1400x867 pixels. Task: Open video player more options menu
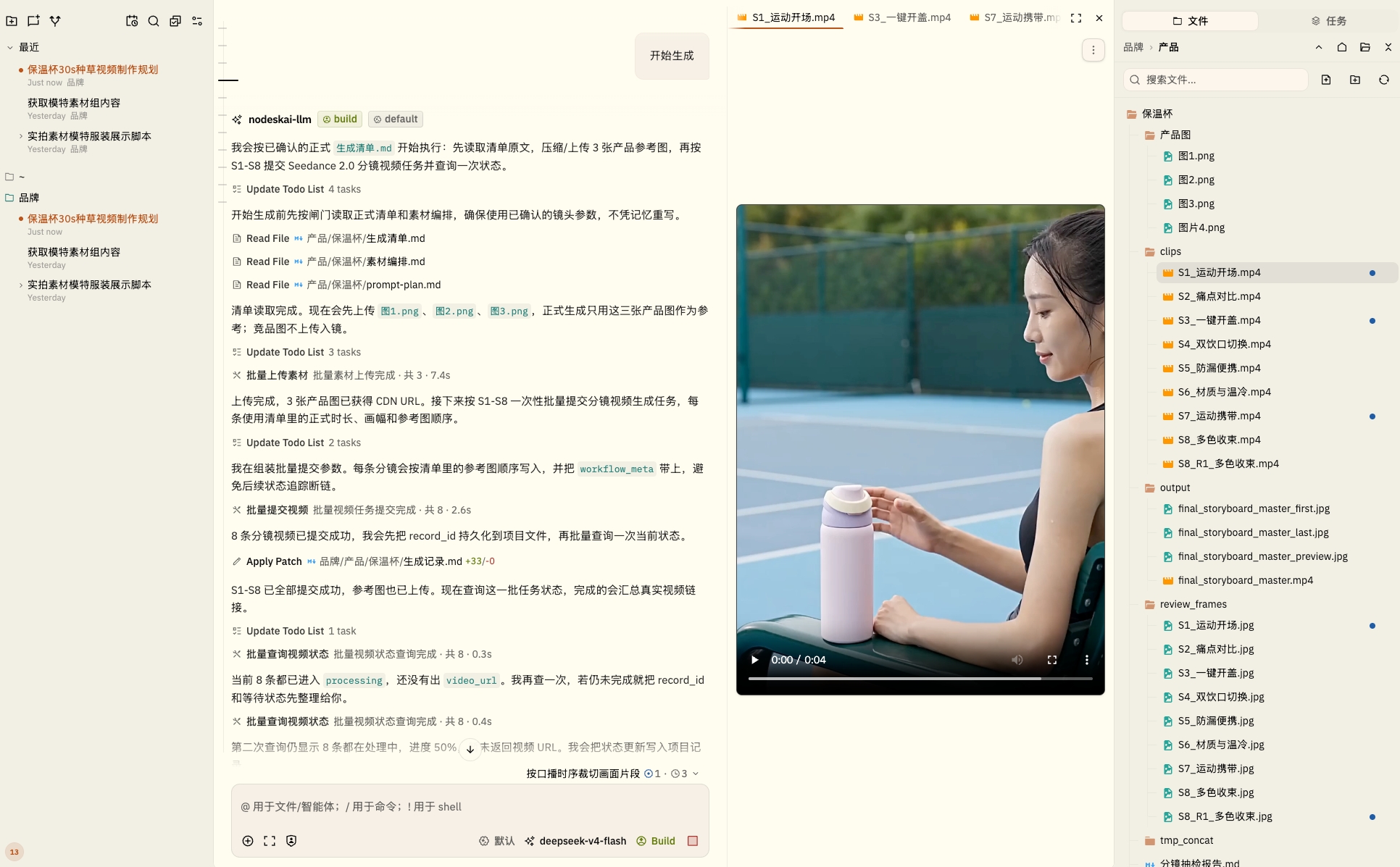pyautogui.click(x=1086, y=660)
